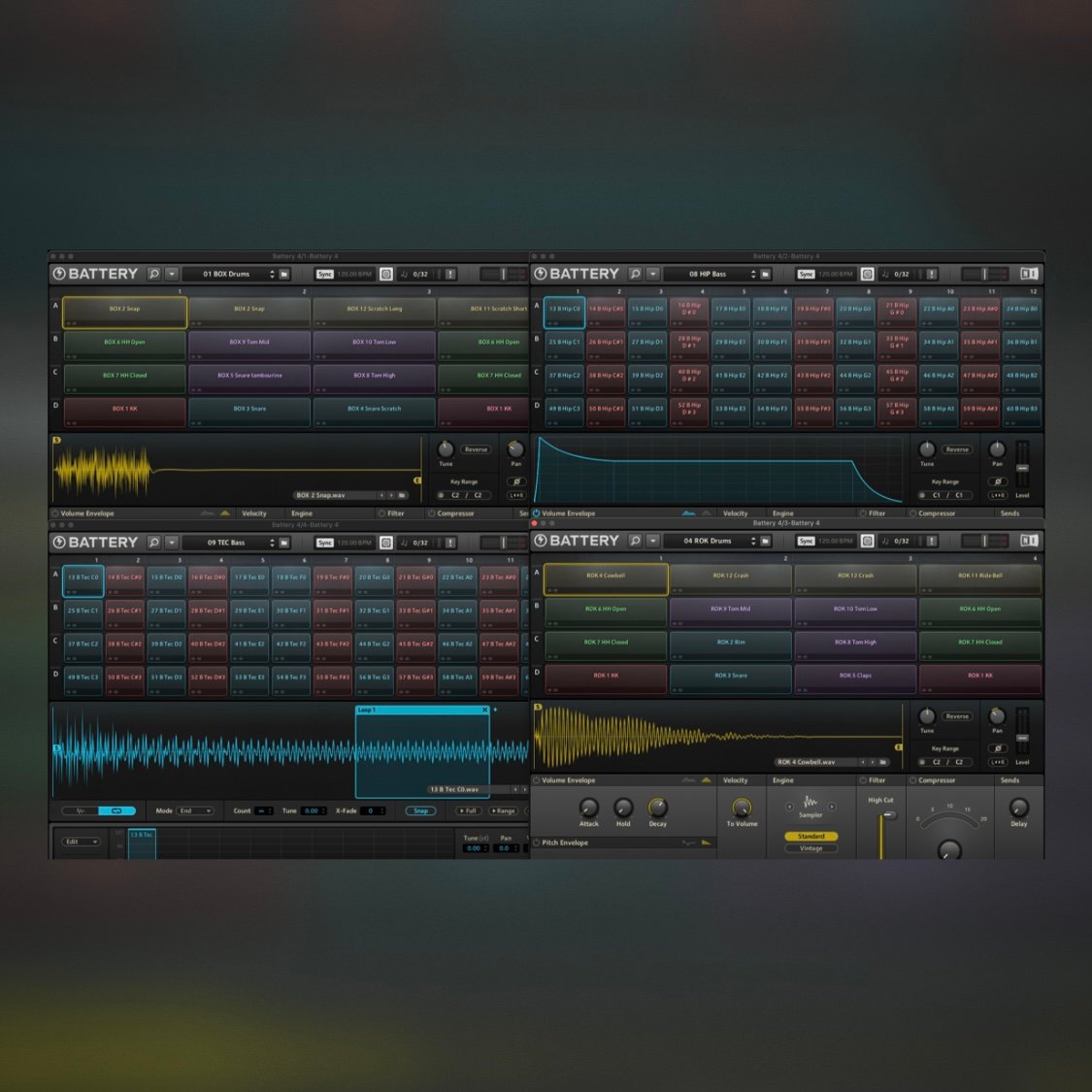The width and height of the screenshot is (1092, 1092).
Task: Select the 13 B Hip C0 cell
Action: (x=564, y=312)
